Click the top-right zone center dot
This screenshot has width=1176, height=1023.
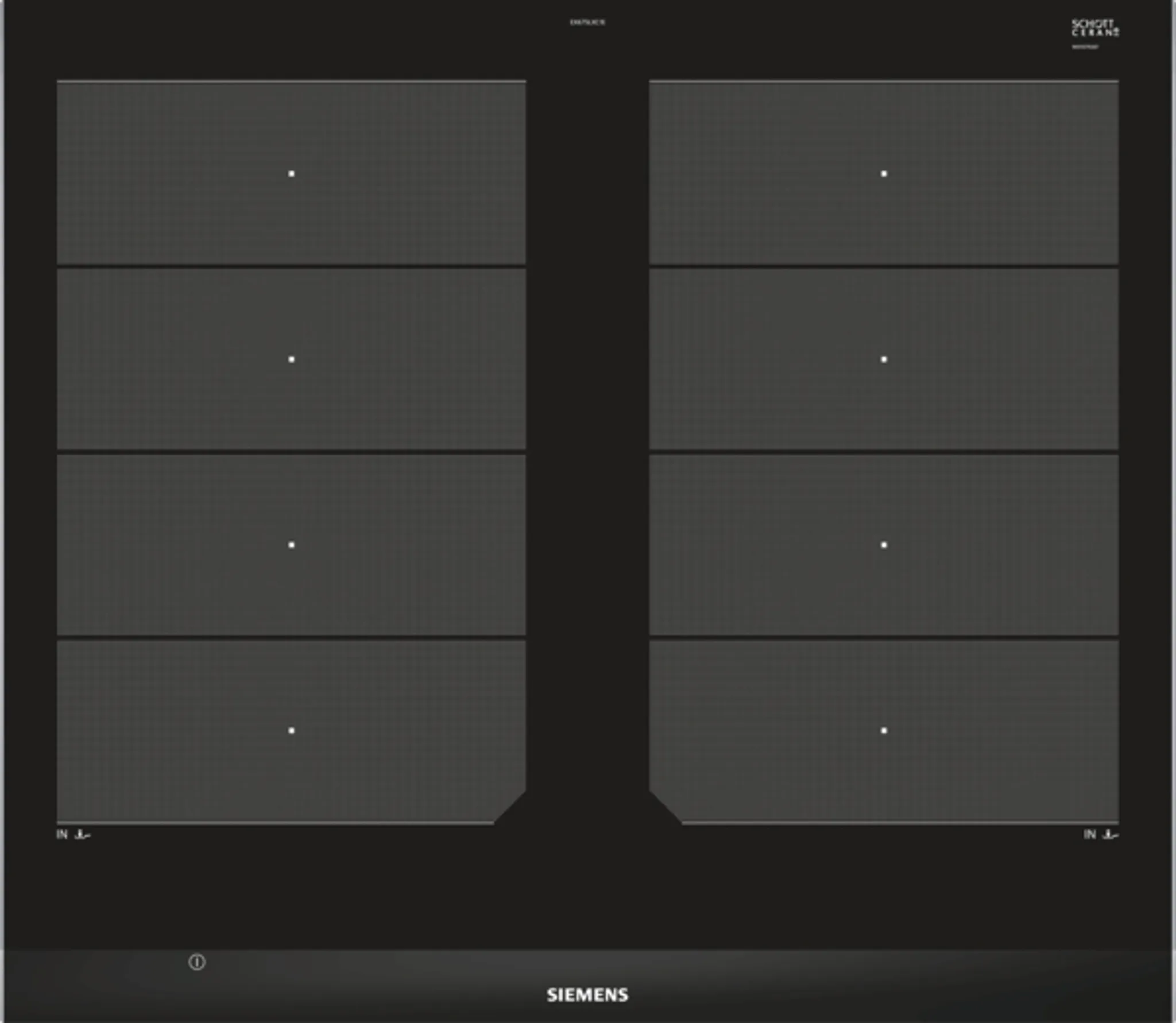[884, 173]
